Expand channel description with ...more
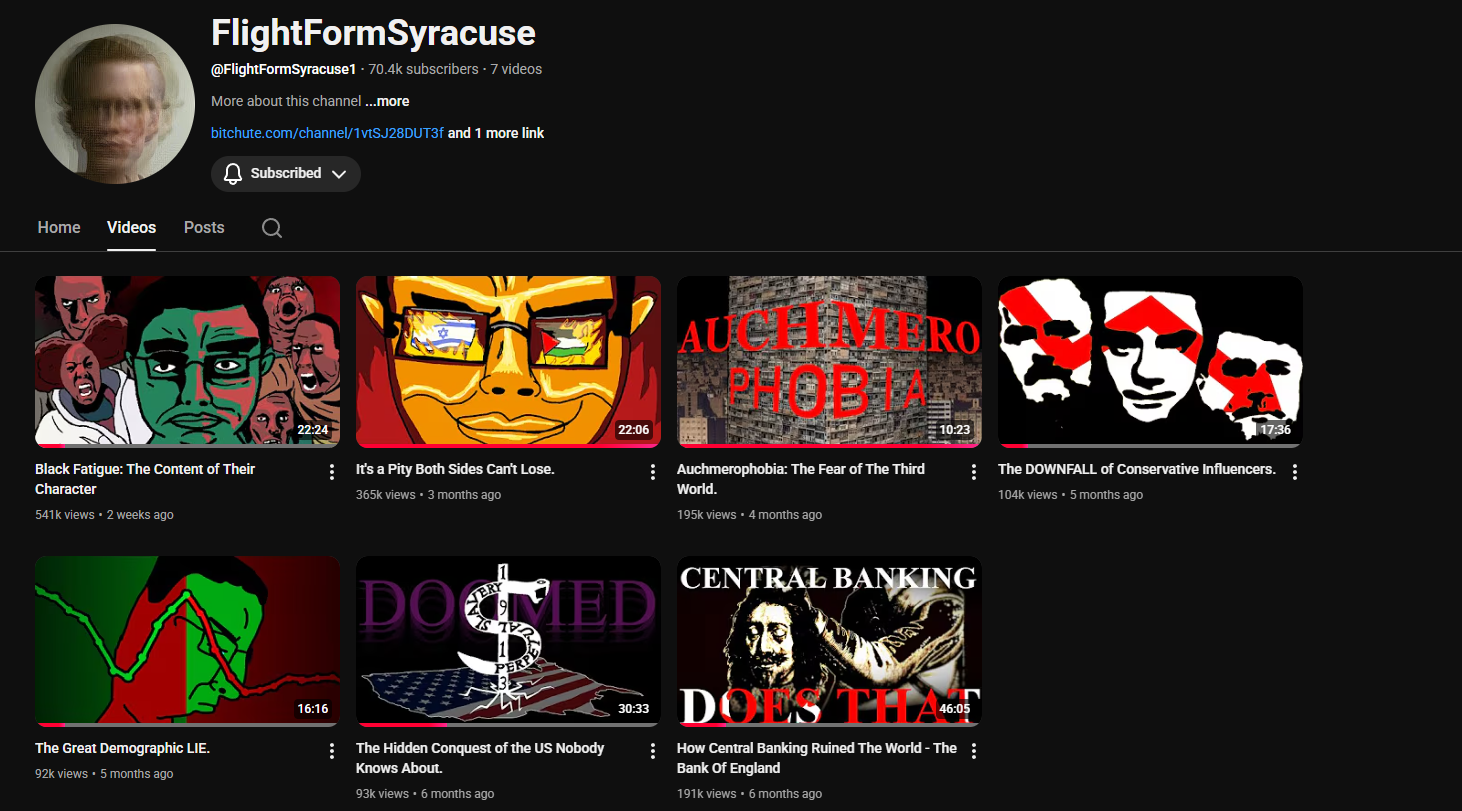The width and height of the screenshot is (1462, 811). click(x=387, y=101)
